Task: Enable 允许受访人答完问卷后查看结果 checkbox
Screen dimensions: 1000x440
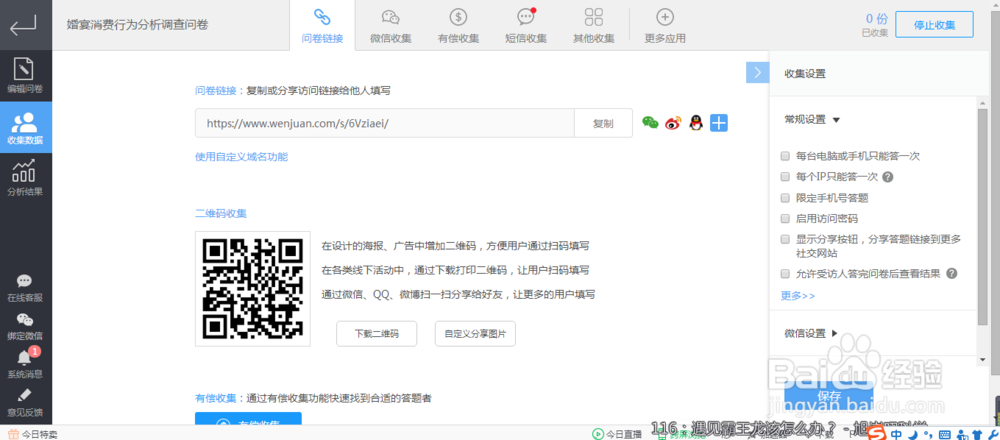Action: pyautogui.click(x=785, y=274)
